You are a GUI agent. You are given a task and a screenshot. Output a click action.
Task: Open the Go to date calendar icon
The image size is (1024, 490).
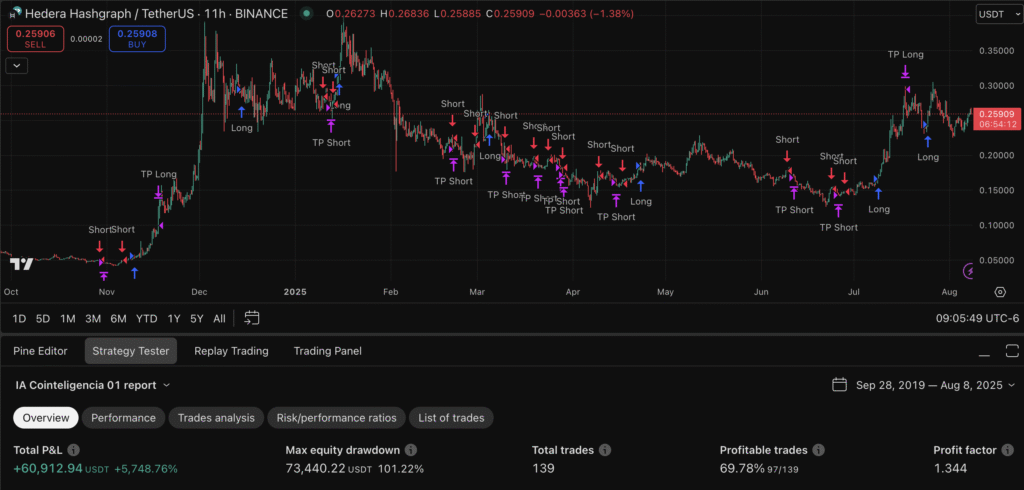(252, 318)
